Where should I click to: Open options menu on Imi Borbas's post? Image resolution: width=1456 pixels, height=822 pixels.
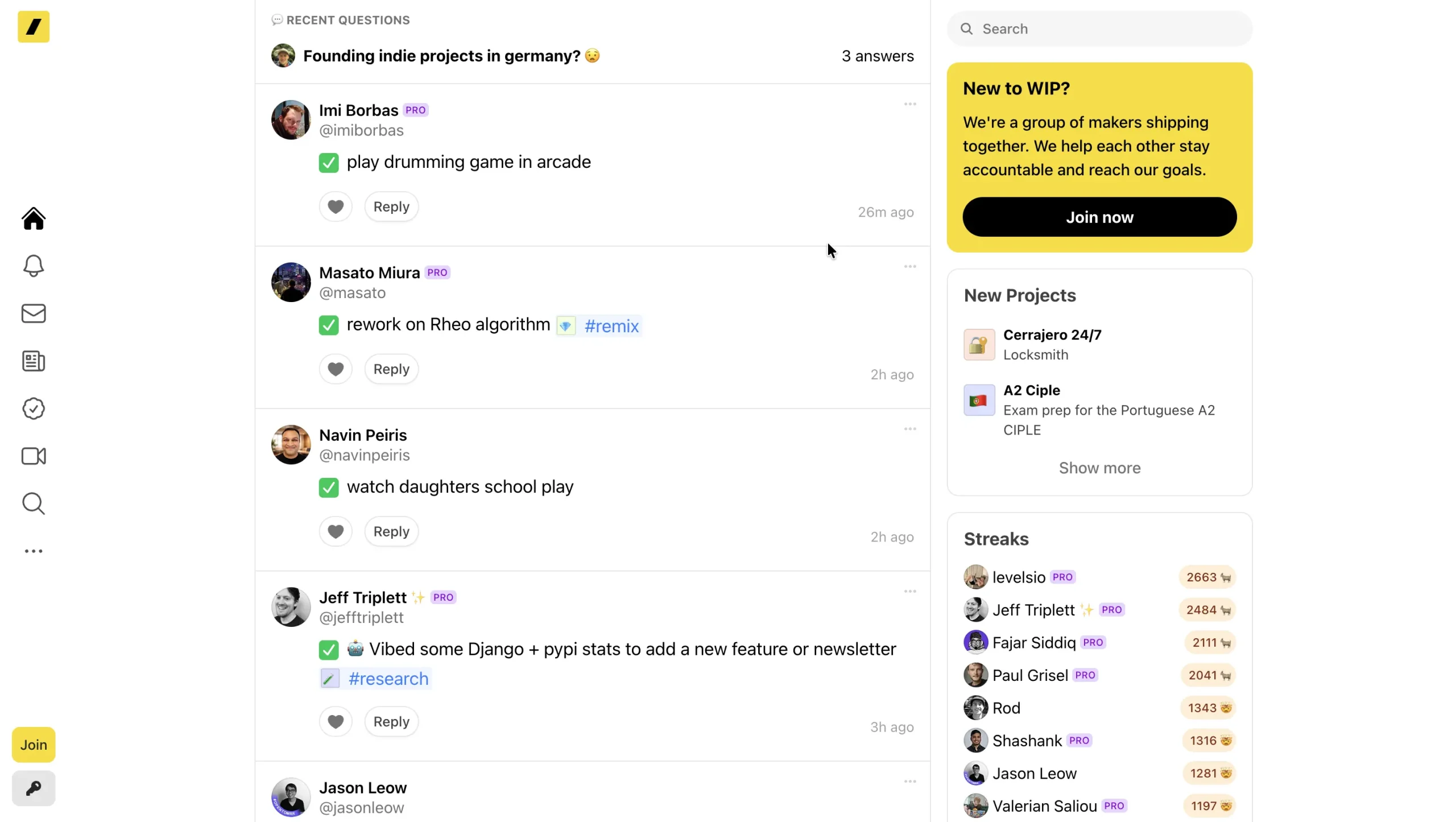(910, 104)
